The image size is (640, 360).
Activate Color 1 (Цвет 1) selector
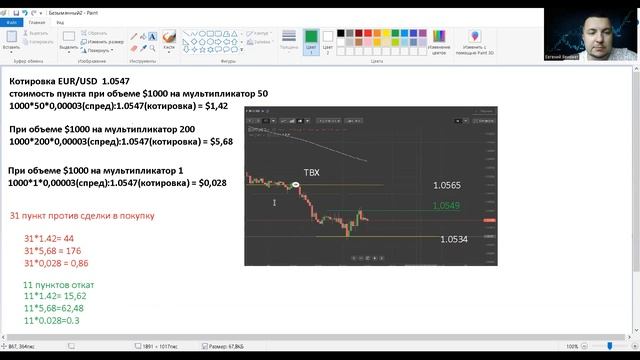click(311, 42)
